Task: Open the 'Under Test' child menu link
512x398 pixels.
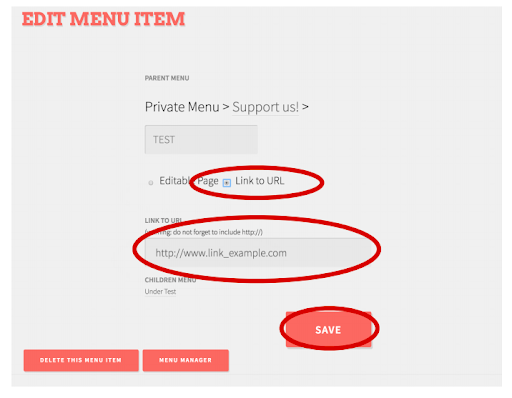Action: (x=160, y=292)
